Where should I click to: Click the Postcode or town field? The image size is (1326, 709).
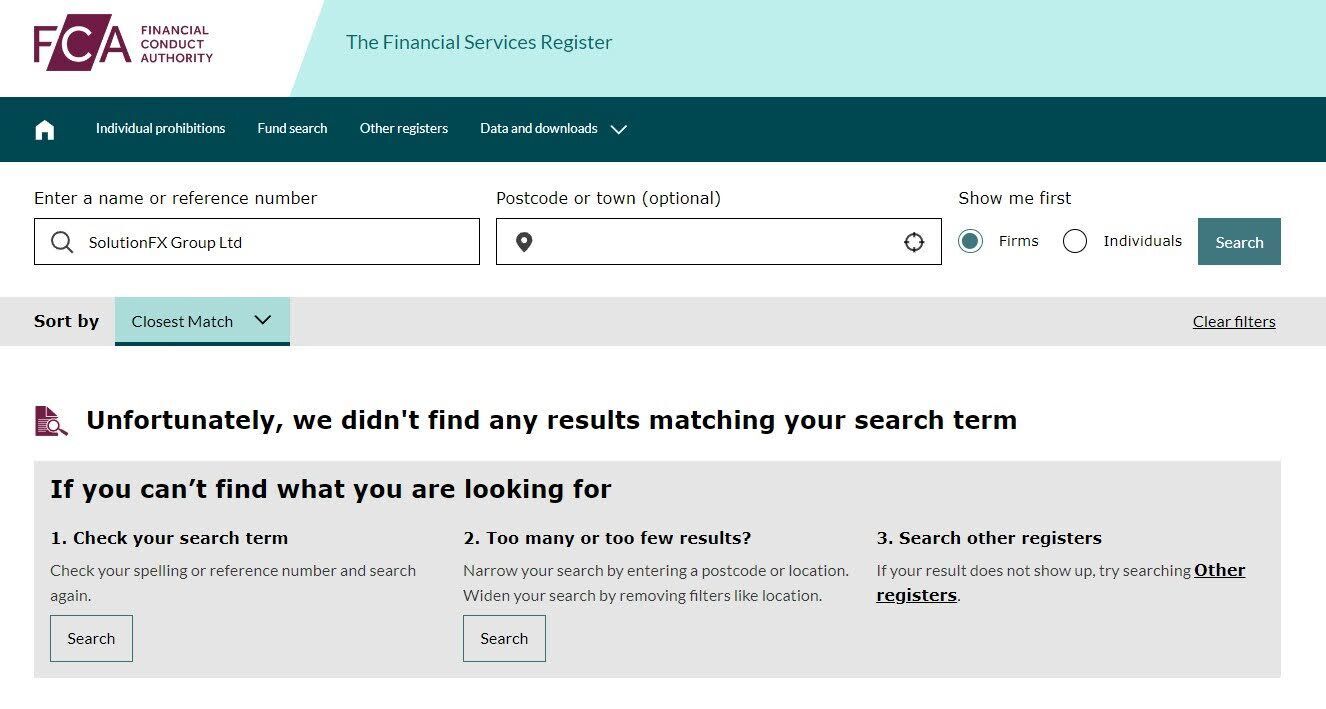tap(719, 242)
